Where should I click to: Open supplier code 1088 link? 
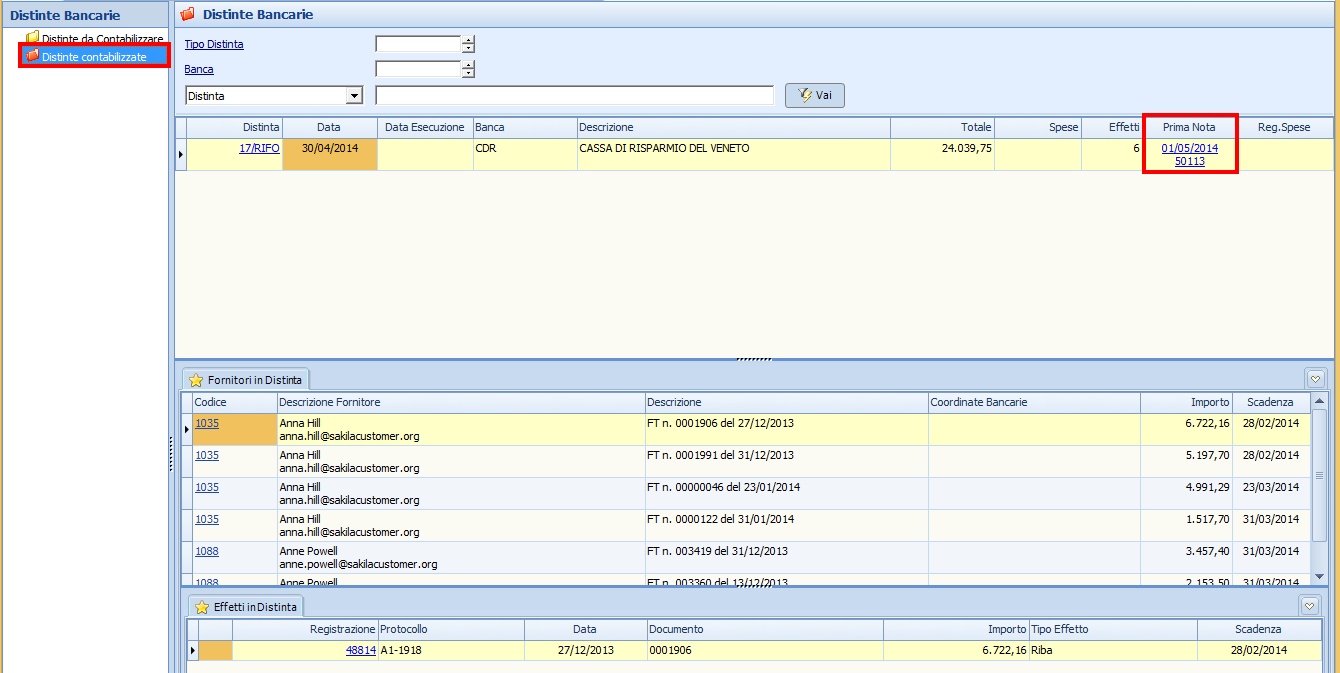pyautogui.click(x=207, y=551)
